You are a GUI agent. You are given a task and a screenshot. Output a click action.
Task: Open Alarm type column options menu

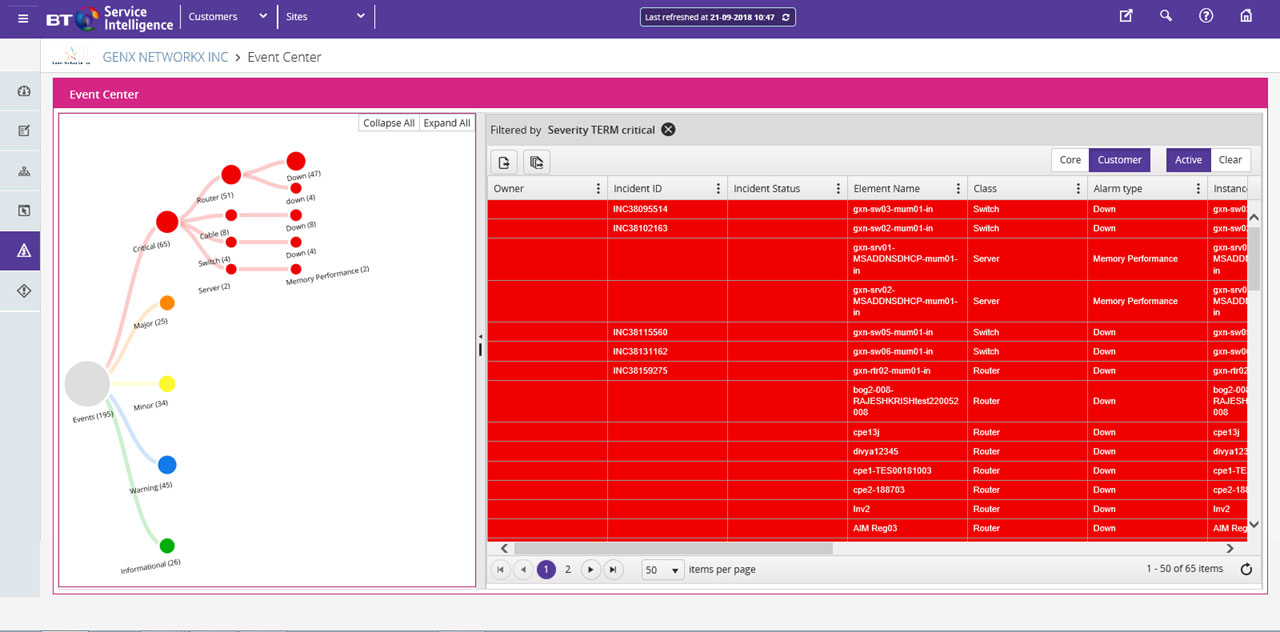pos(1199,188)
